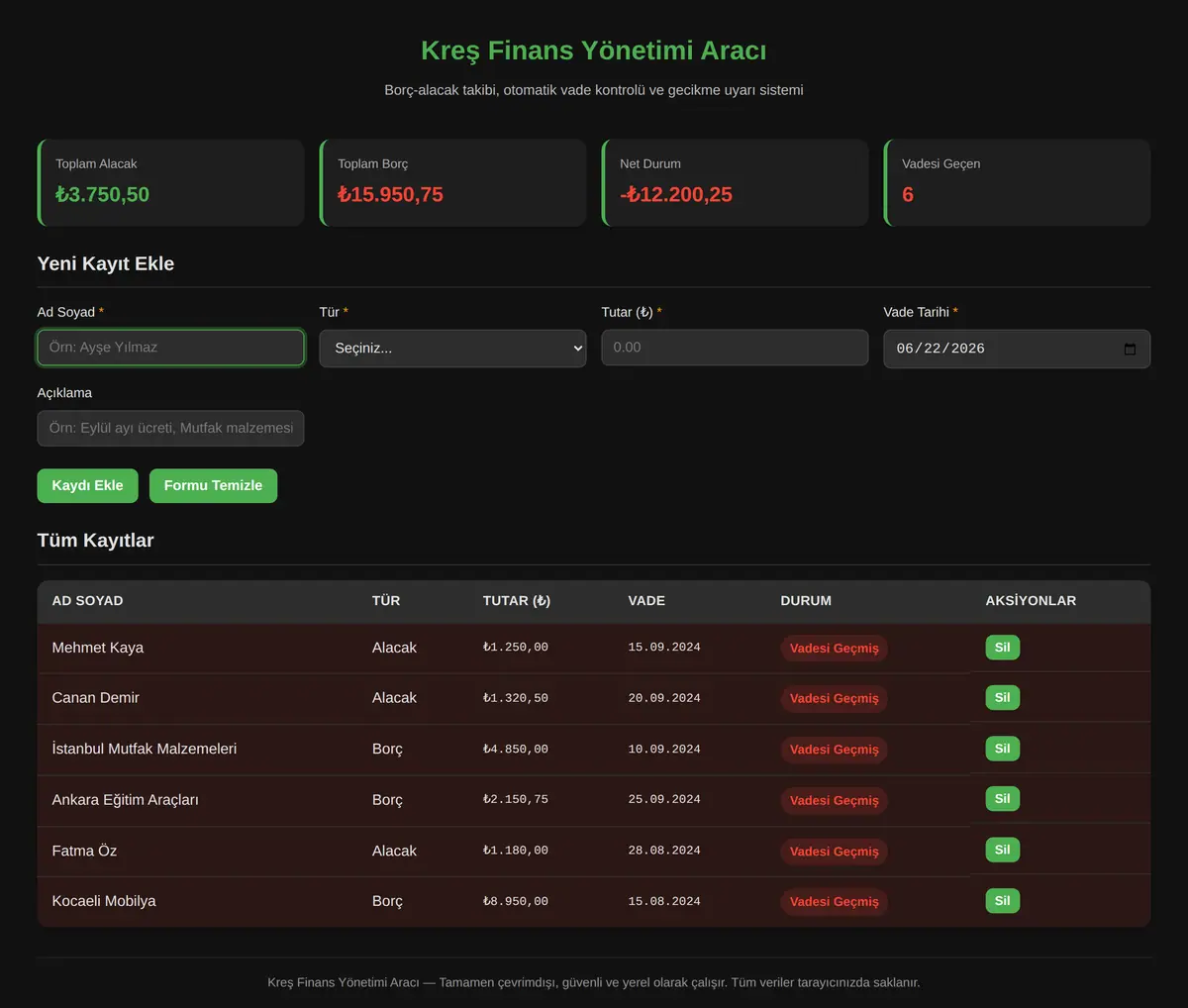Click the DURUM column header
This screenshot has width=1188, height=1008.
click(x=806, y=601)
